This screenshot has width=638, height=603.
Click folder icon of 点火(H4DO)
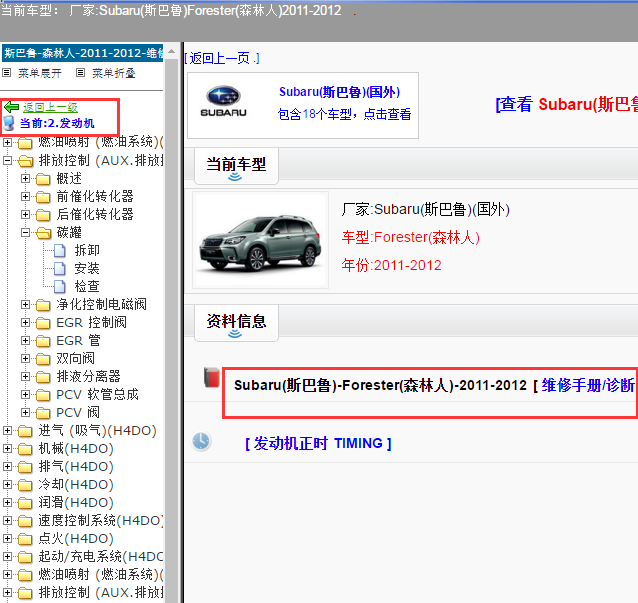pos(25,539)
